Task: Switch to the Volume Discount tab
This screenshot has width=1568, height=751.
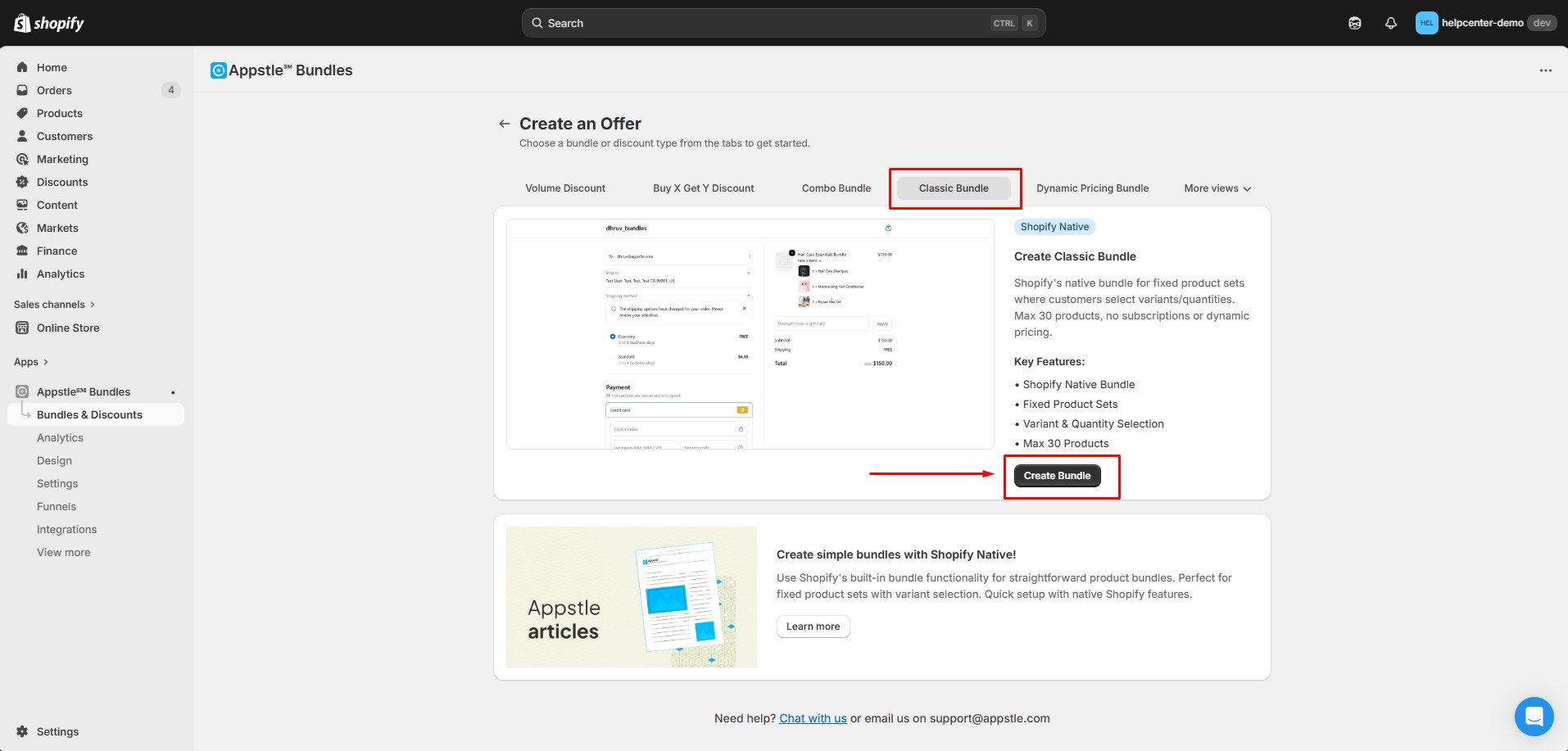Action: pyautogui.click(x=565, y=188)
